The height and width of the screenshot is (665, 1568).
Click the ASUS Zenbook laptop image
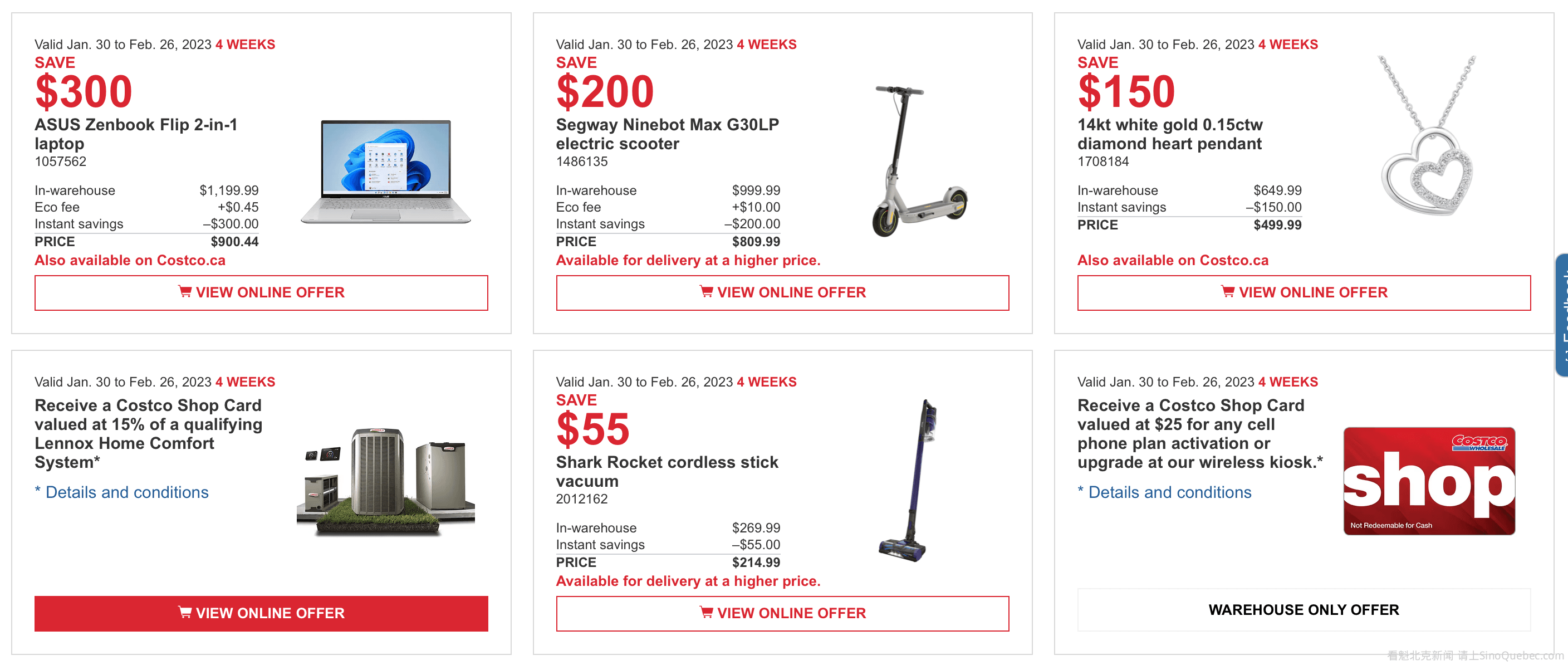click(x=386, y=172)
